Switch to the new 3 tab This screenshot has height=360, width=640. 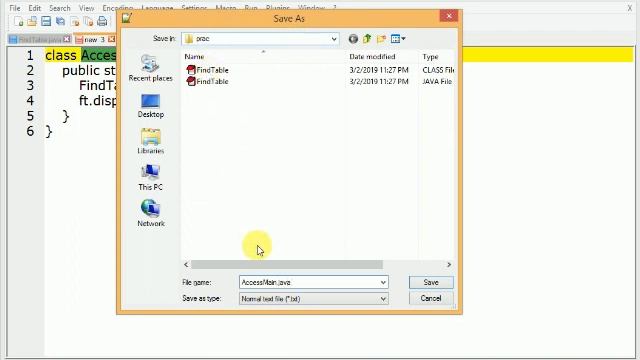click(x=94, y=39)
